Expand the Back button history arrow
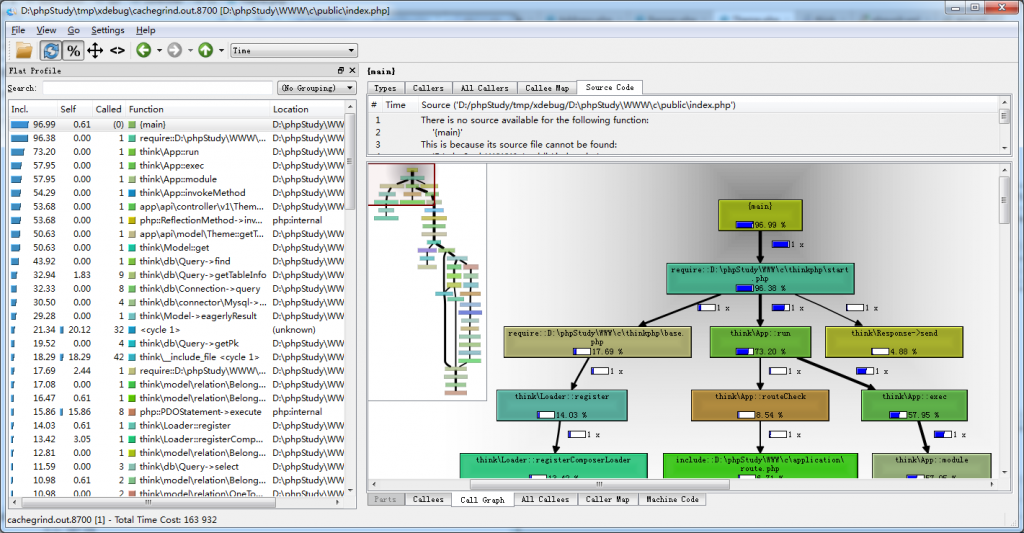The width and height of the screenshot is (1024, 533). coord(158,50)
